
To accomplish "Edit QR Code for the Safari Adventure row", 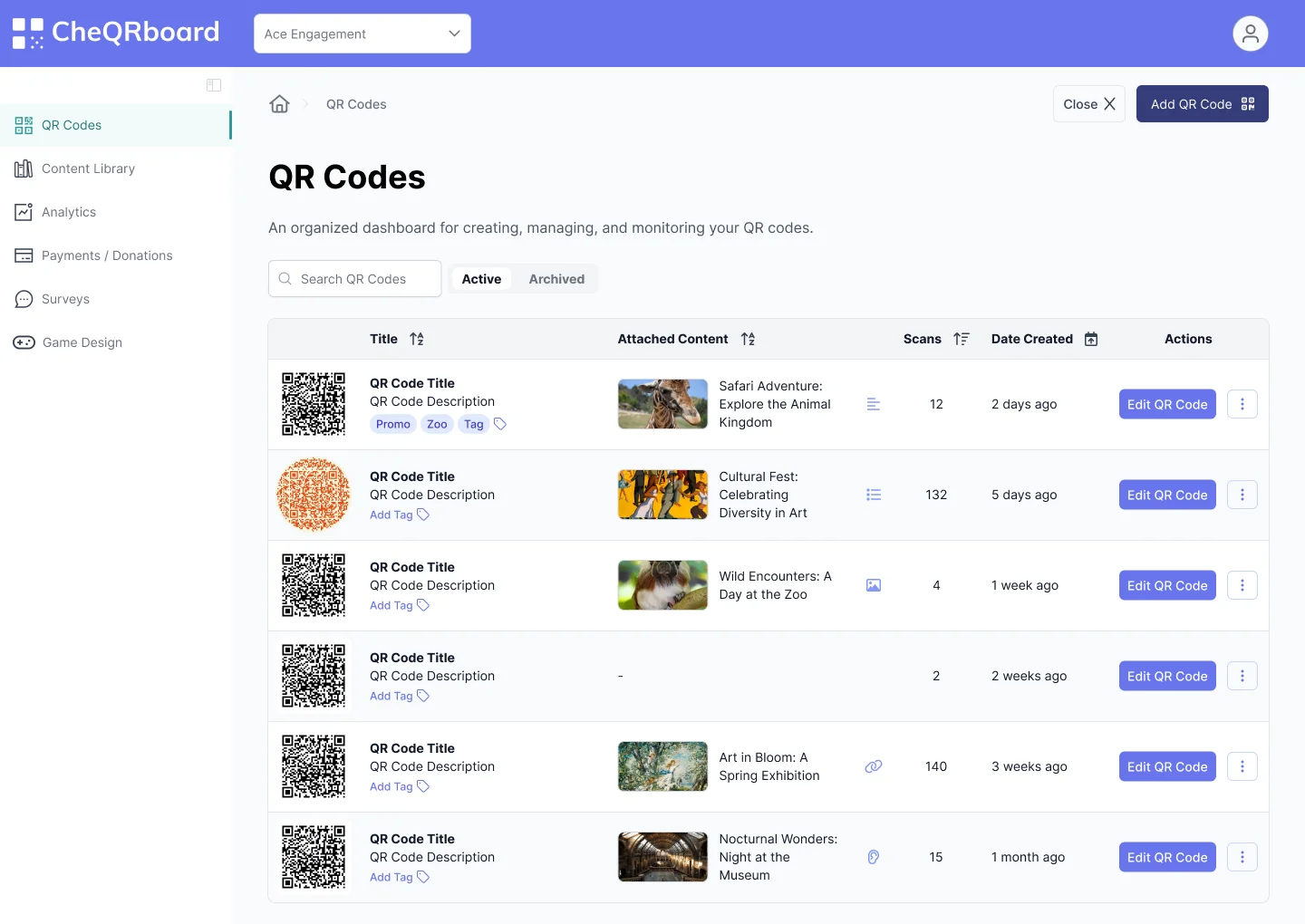I will coord(1167,404).
